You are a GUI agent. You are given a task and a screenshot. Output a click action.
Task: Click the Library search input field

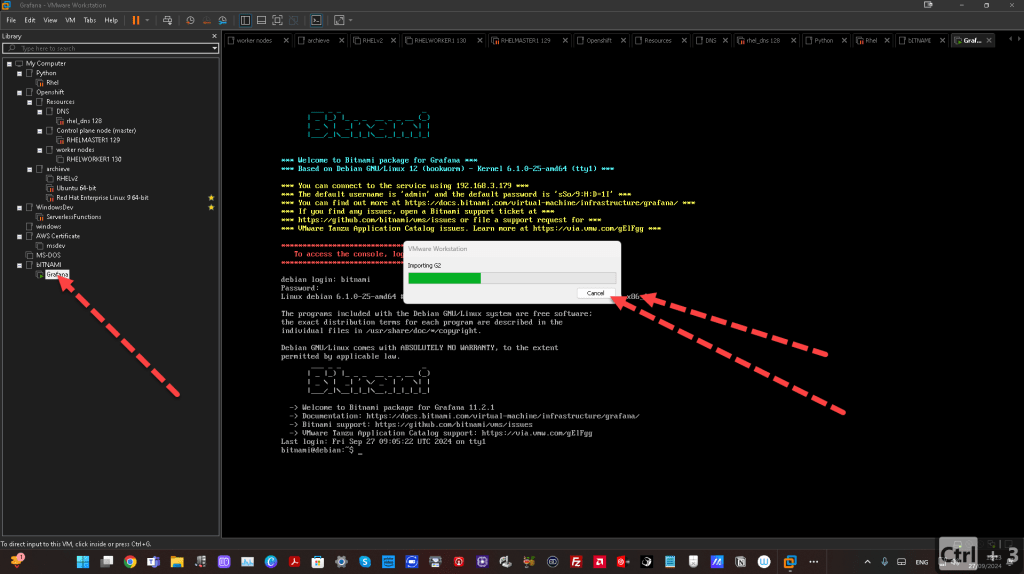coord(110,48)
